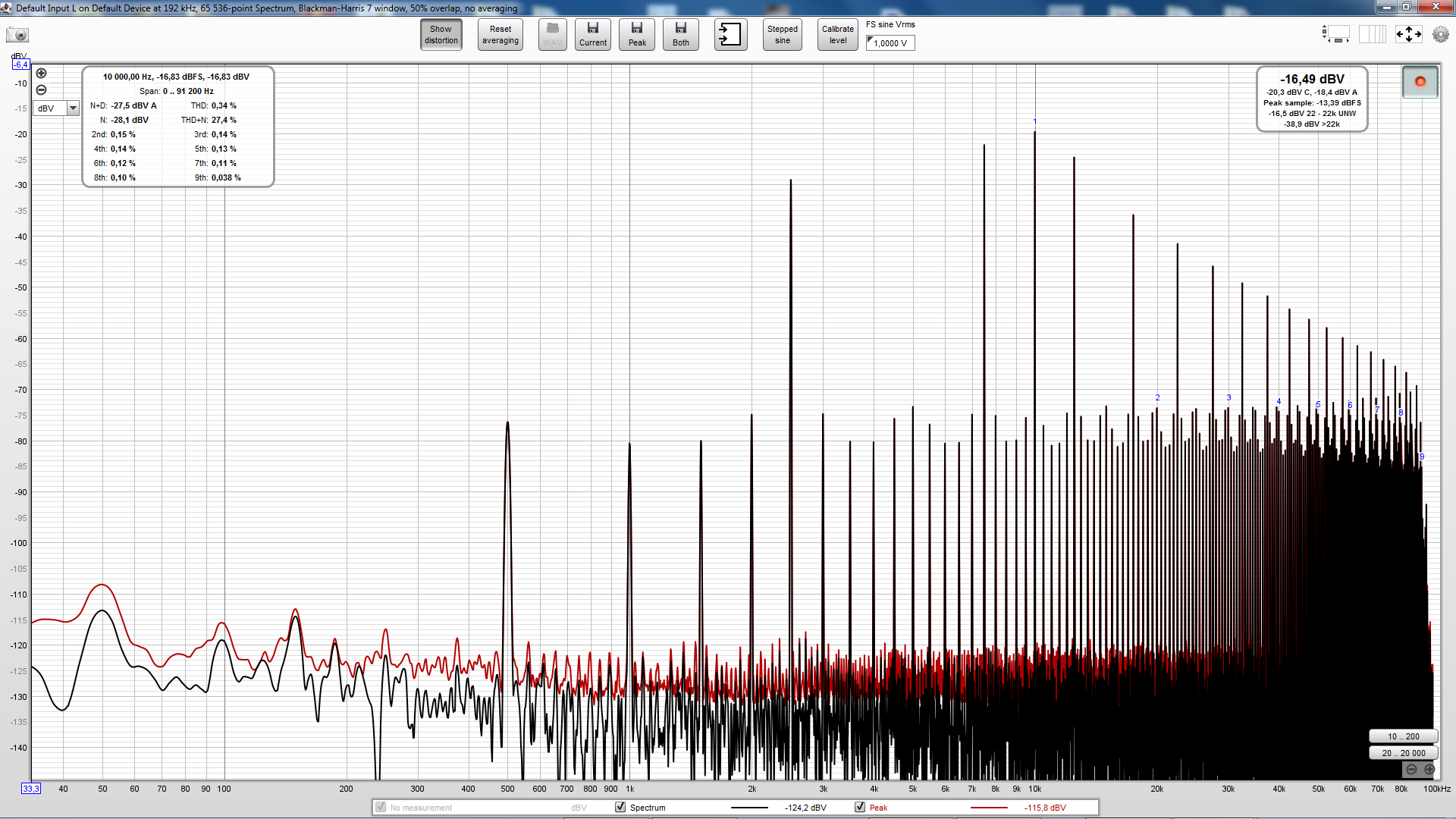The image size is (1456, 819).
Task: Open the RTA settings gear icon
Action: pos(1440,34)
